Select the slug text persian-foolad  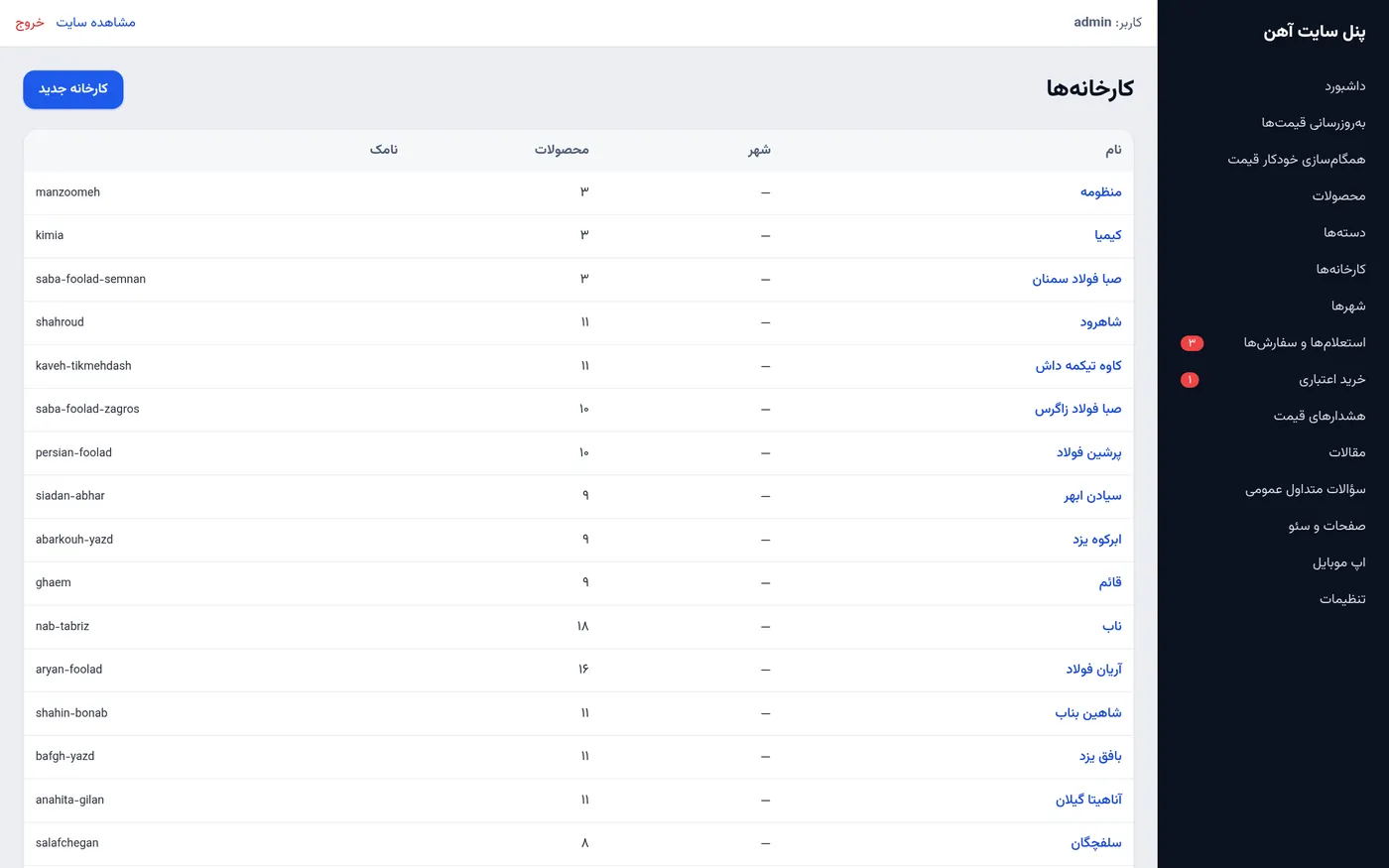(73, 453)
